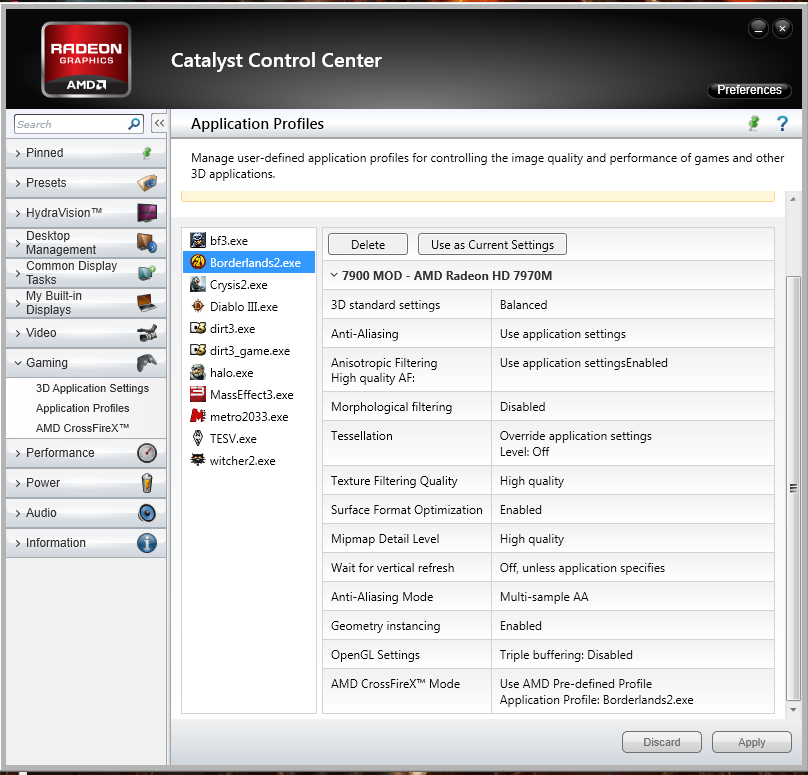Screen dimensions: 808x775
Task: Click the AMD CrossFireX Mode label
Action: [396, 684]
